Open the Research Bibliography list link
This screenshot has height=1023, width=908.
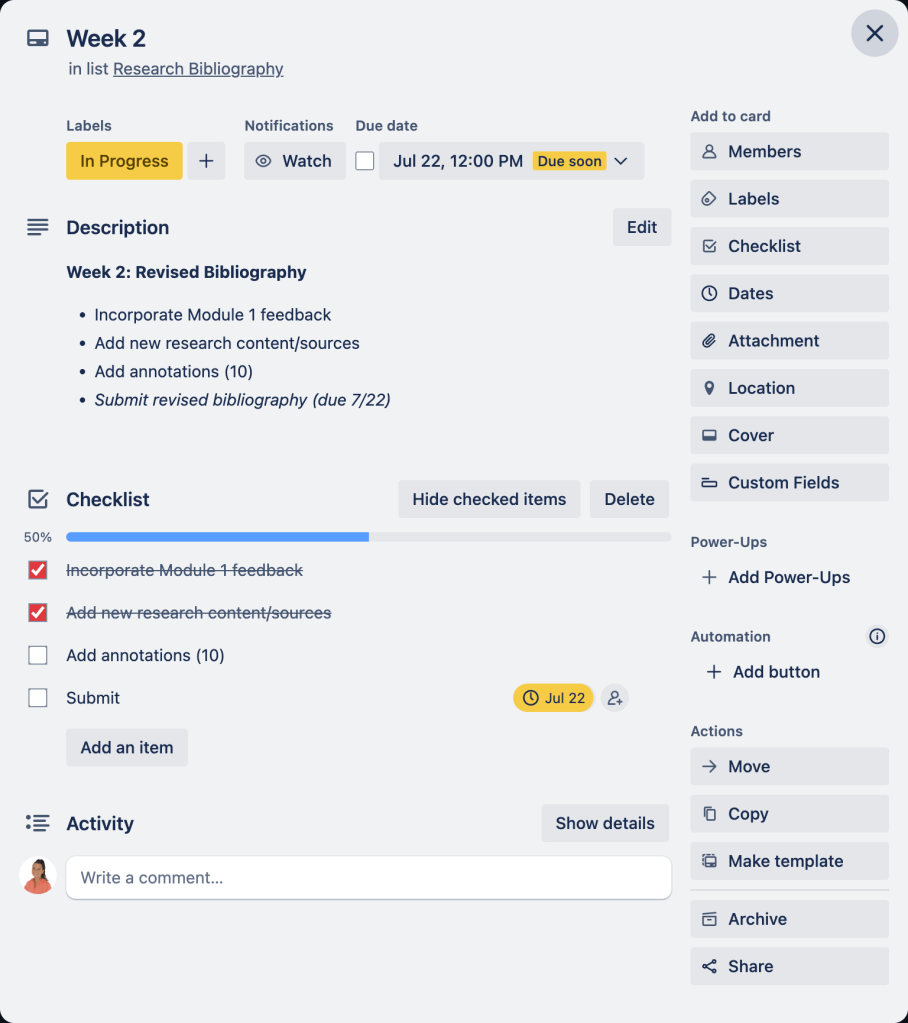click(198, 69)
